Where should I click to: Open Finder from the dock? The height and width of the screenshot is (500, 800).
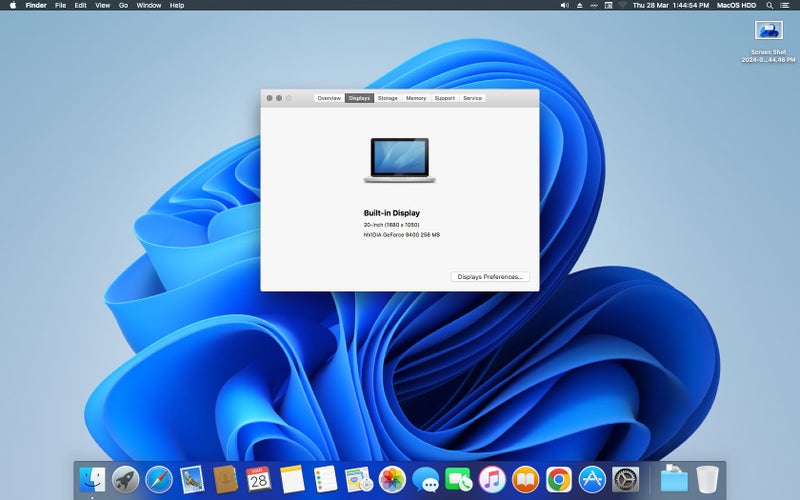(x=92, y=480)
